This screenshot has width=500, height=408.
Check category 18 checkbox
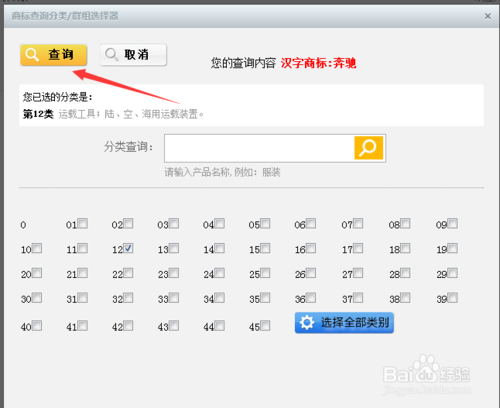pyautogui.click(x=405, y=248)
